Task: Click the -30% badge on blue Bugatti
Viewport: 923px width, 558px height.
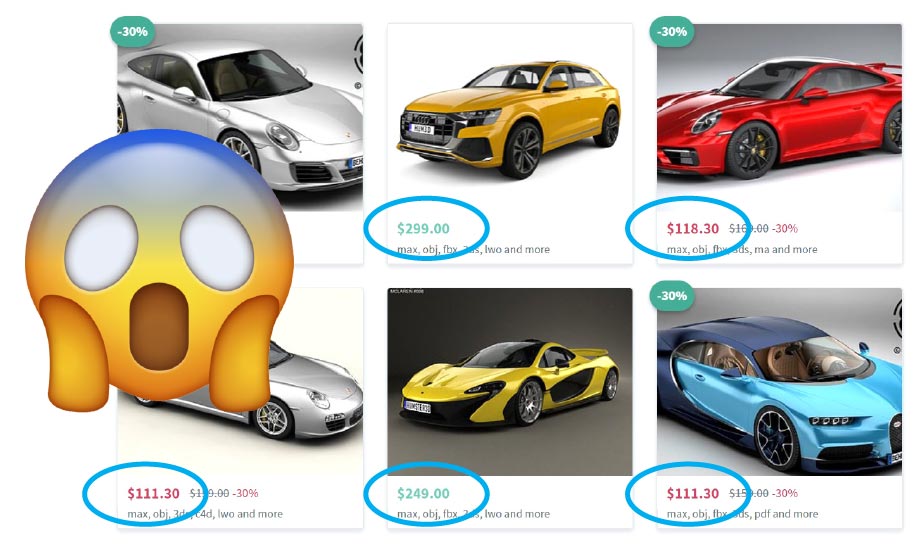Action: tap(672, 295)
